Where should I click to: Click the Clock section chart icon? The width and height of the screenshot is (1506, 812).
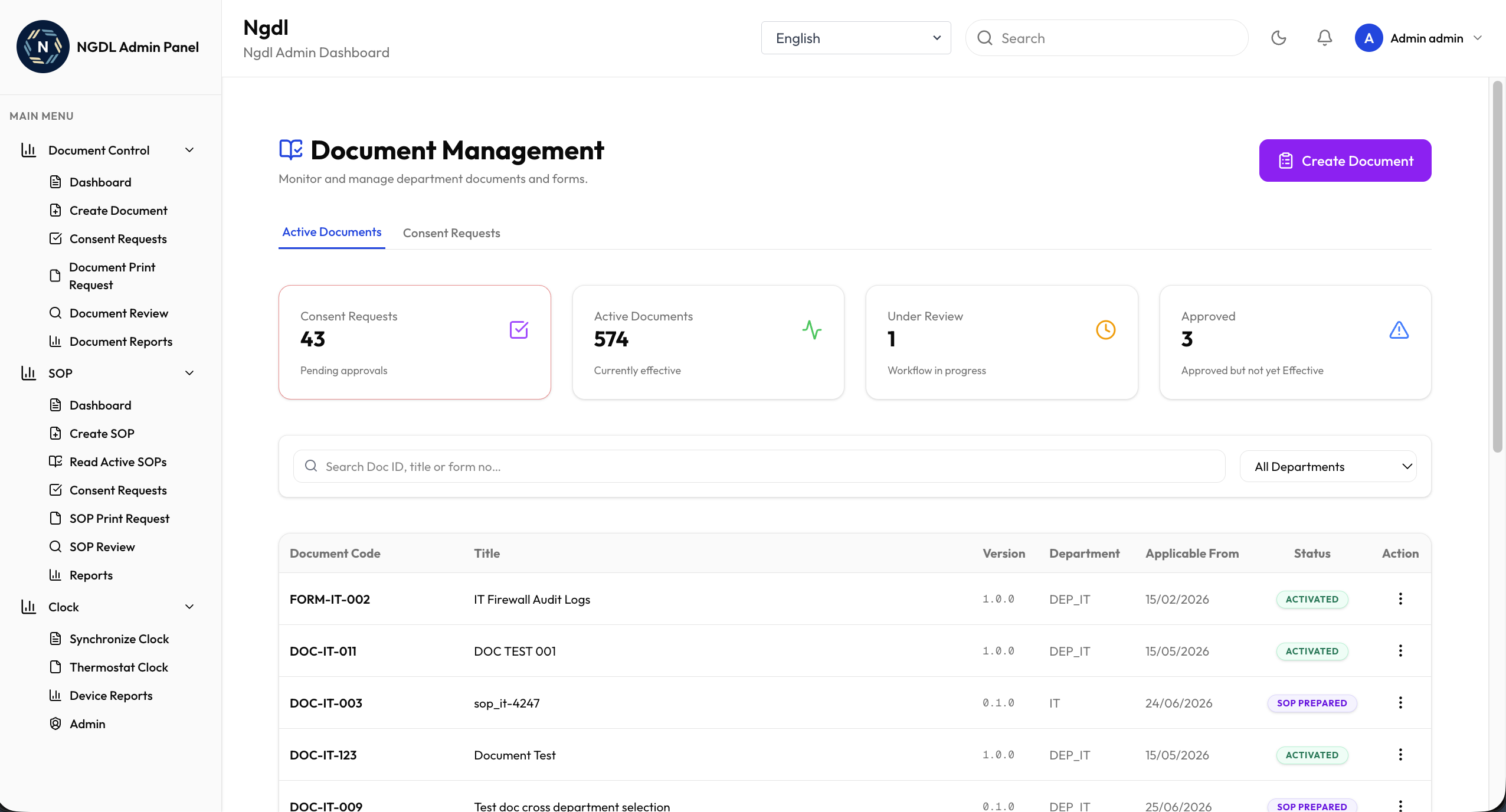coord(28,607)
